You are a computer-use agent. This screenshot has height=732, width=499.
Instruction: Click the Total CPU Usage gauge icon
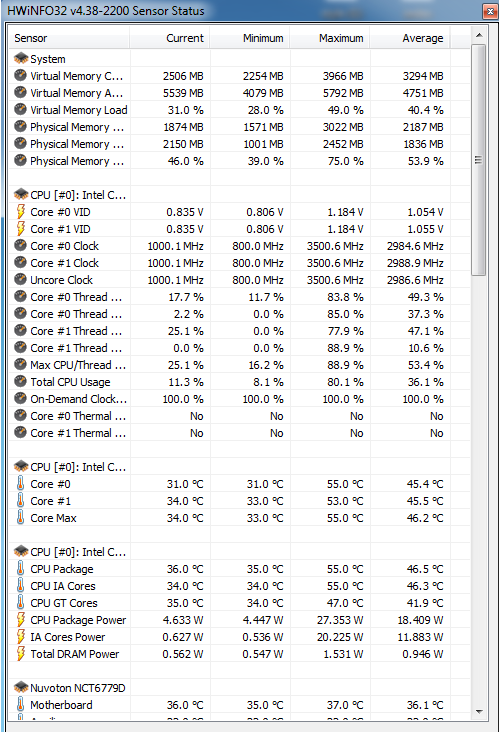[20, 381]
